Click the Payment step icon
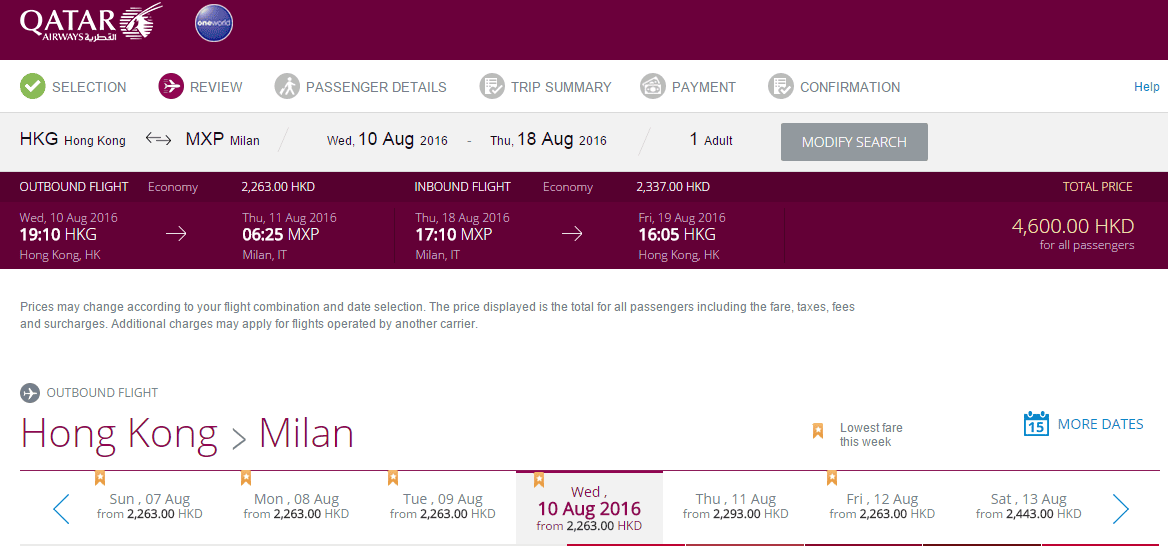The width and height of the screenshot is (1168, 546). click(x=653, y=87)
